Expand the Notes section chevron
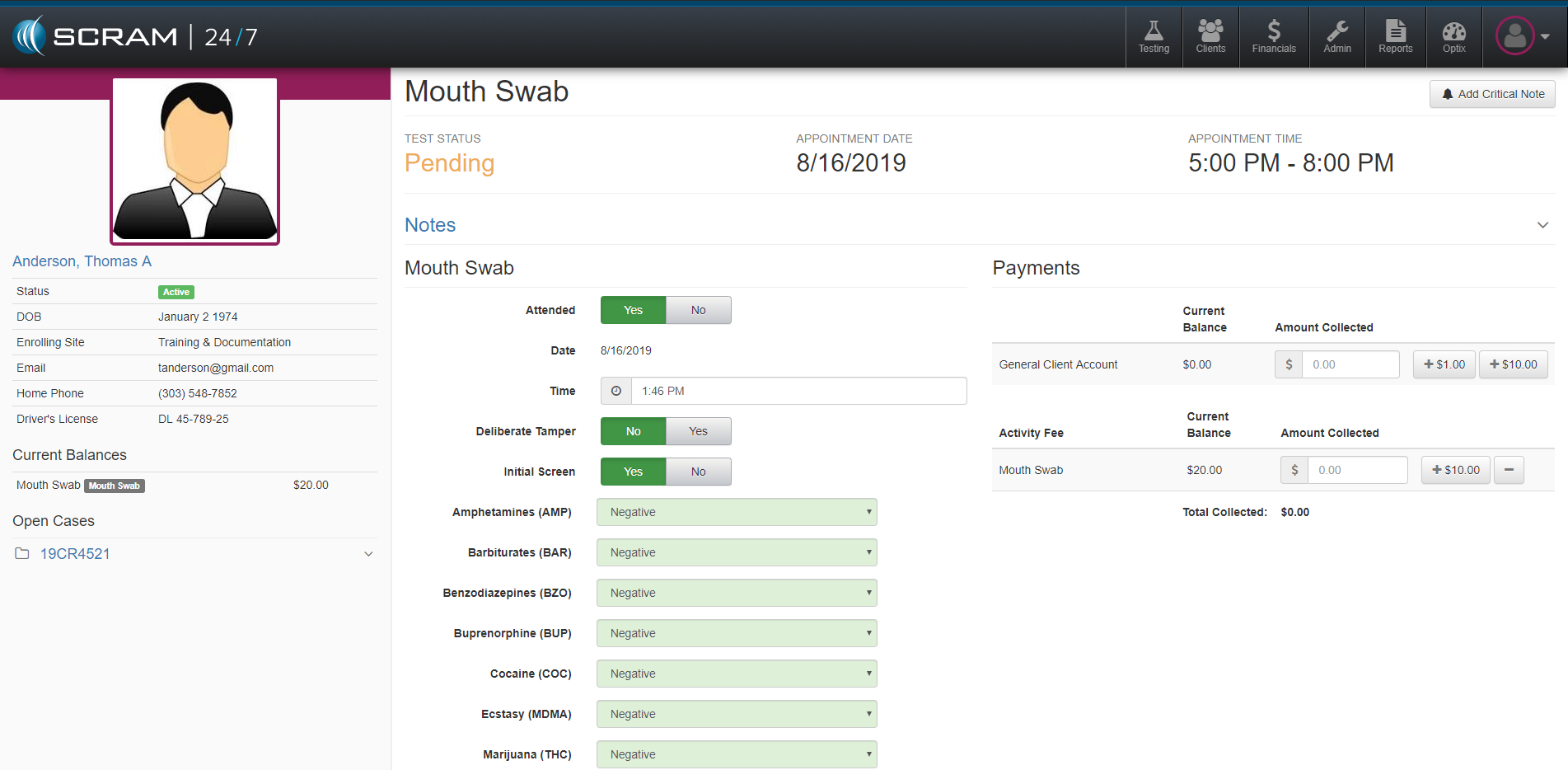This screenshot has width=1568, height=770. [1542, 225]
